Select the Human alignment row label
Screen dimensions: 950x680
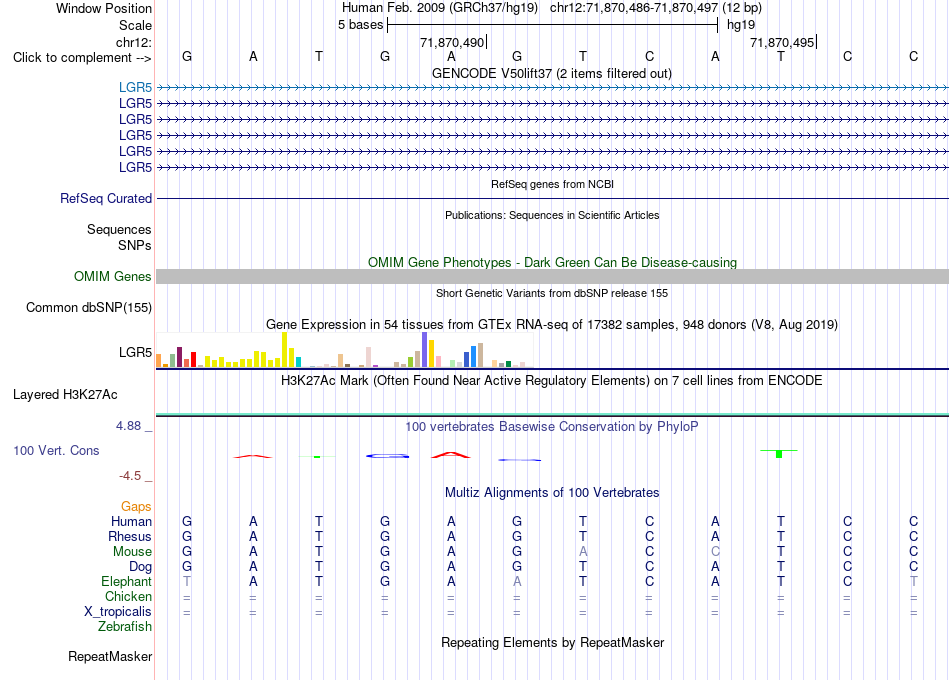click(x=131, y=521)
